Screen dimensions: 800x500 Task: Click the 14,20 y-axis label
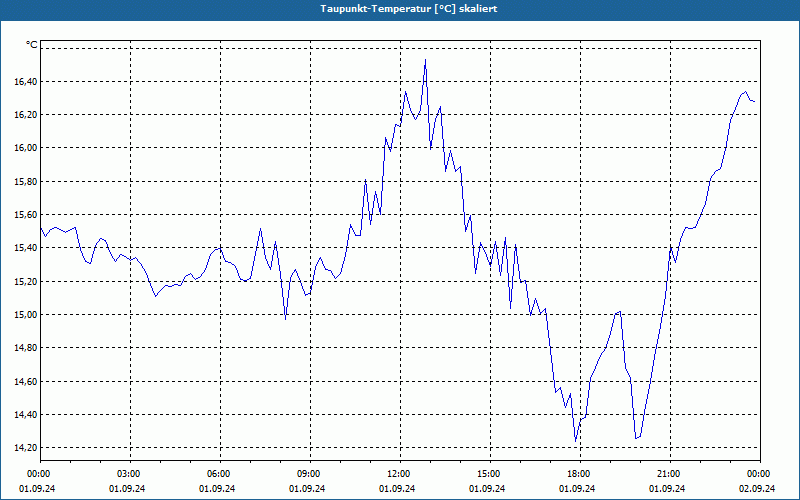click(25, 448)
